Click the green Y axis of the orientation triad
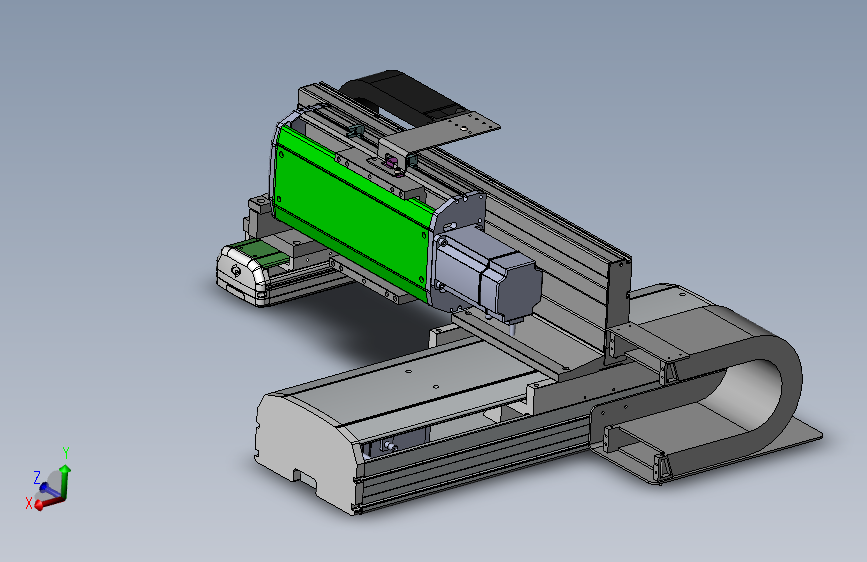Image resolution: width=867 pixels, height=562 pixels. click(65, 481)
